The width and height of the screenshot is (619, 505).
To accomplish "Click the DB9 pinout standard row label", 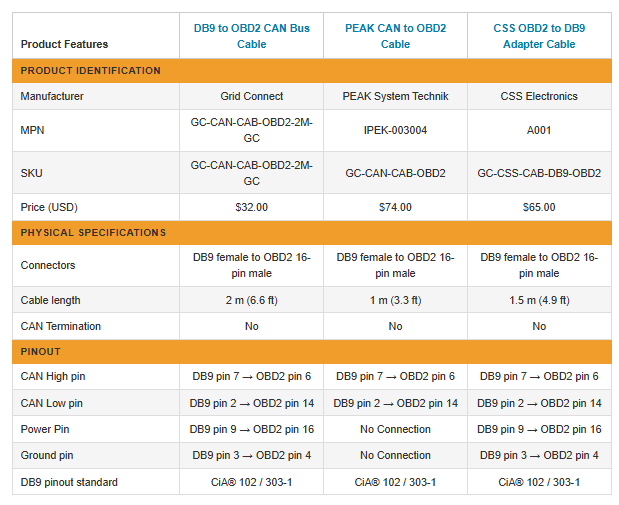I will [69, 482].
